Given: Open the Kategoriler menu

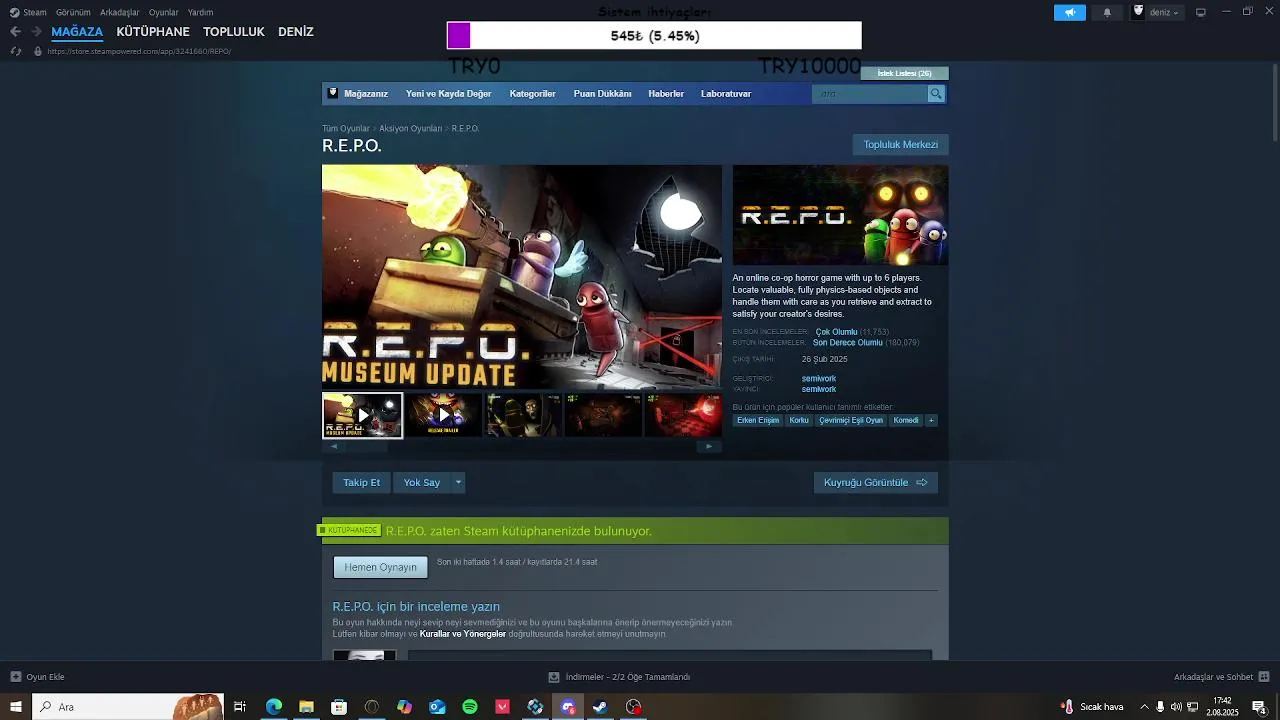Looking at the screenshot, I should 532,93.
